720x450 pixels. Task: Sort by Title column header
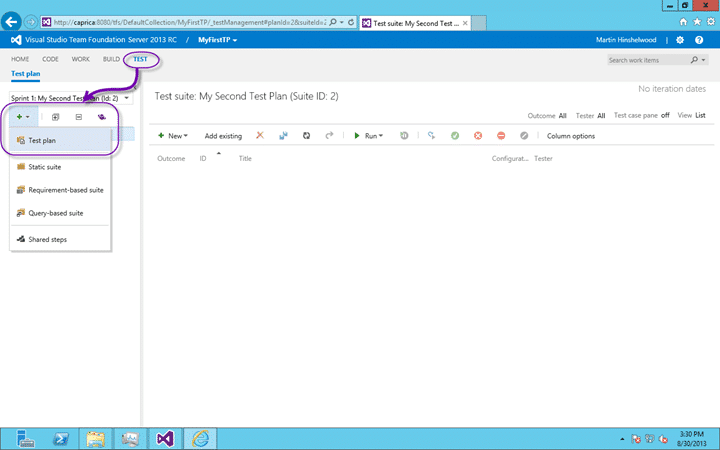coord(245,158)
